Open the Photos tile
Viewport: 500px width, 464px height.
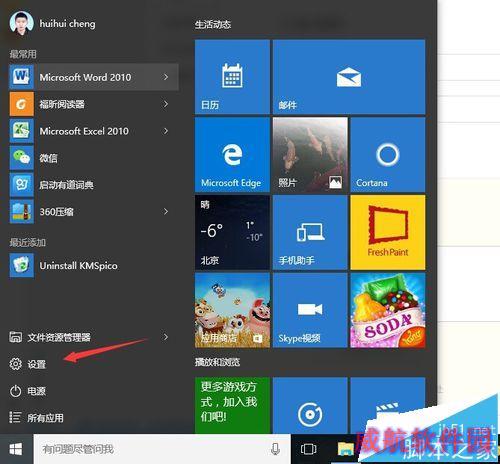[x=310, y=155]
